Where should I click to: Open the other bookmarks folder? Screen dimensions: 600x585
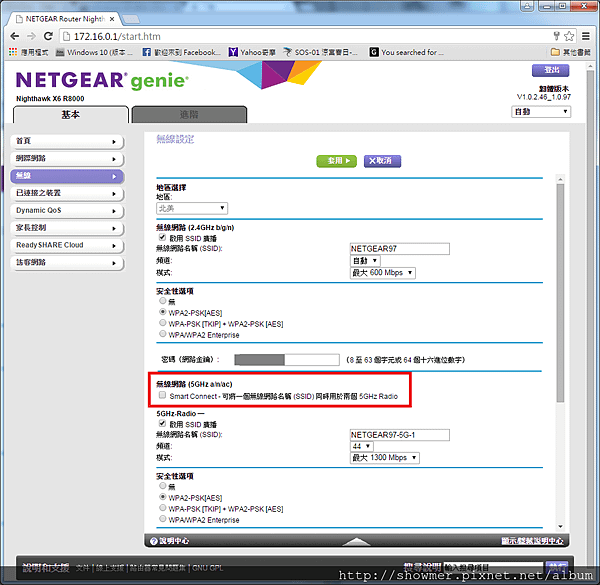click(571, 52)
